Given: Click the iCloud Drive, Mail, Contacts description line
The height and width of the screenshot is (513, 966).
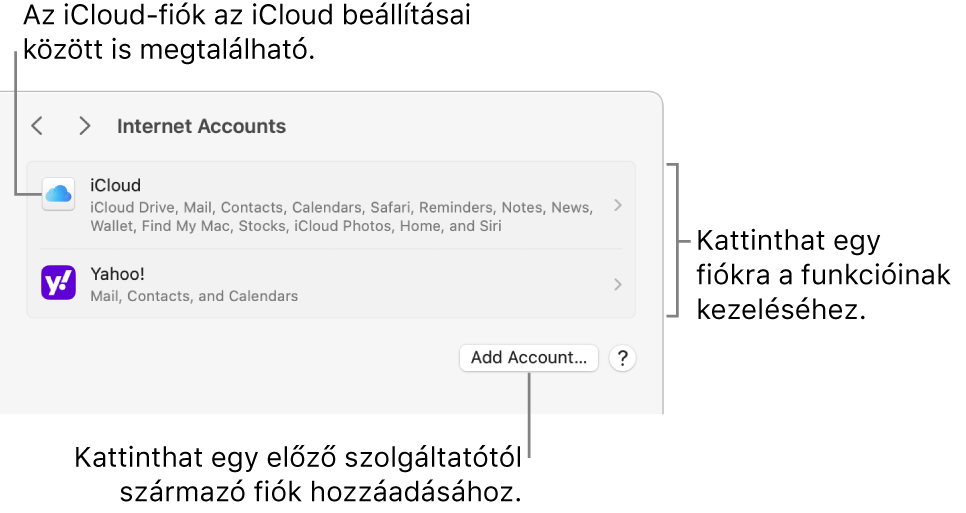Looking at the screenshot, I should pos(340,207).
